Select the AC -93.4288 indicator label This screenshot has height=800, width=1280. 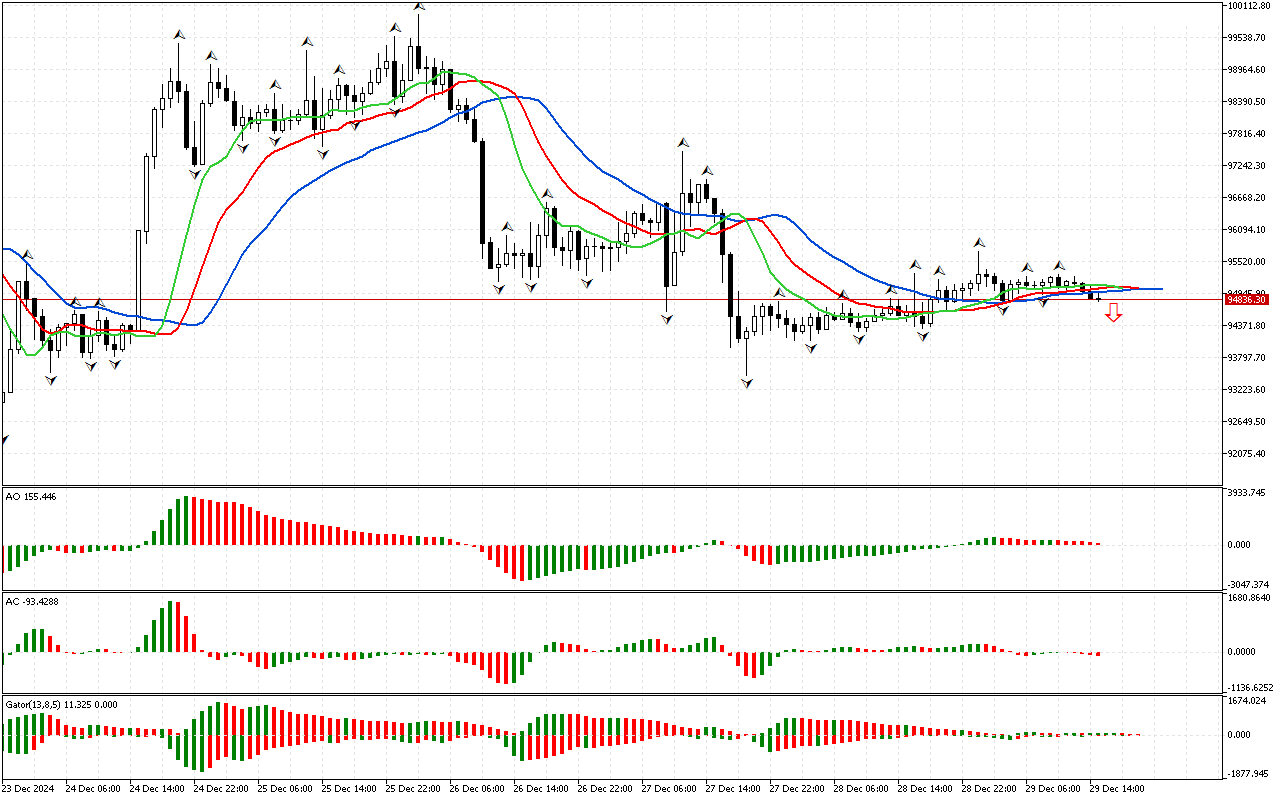[31, 601]
